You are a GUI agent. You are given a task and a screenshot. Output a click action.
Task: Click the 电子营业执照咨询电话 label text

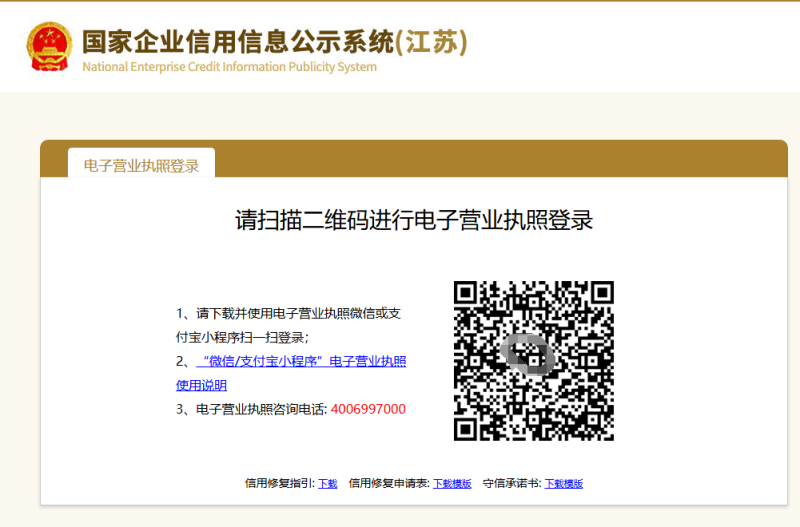point(260,409)
